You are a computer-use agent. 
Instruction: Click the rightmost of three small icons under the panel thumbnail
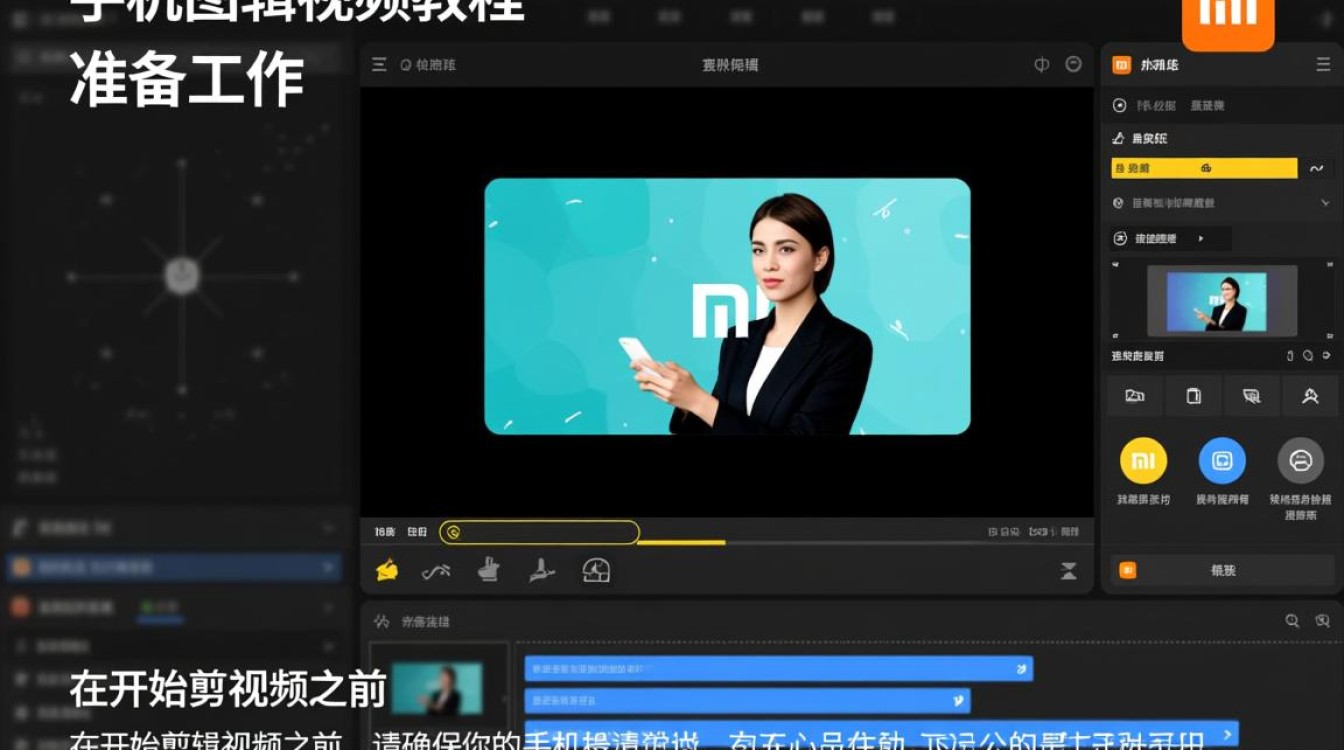[1327, 356]
